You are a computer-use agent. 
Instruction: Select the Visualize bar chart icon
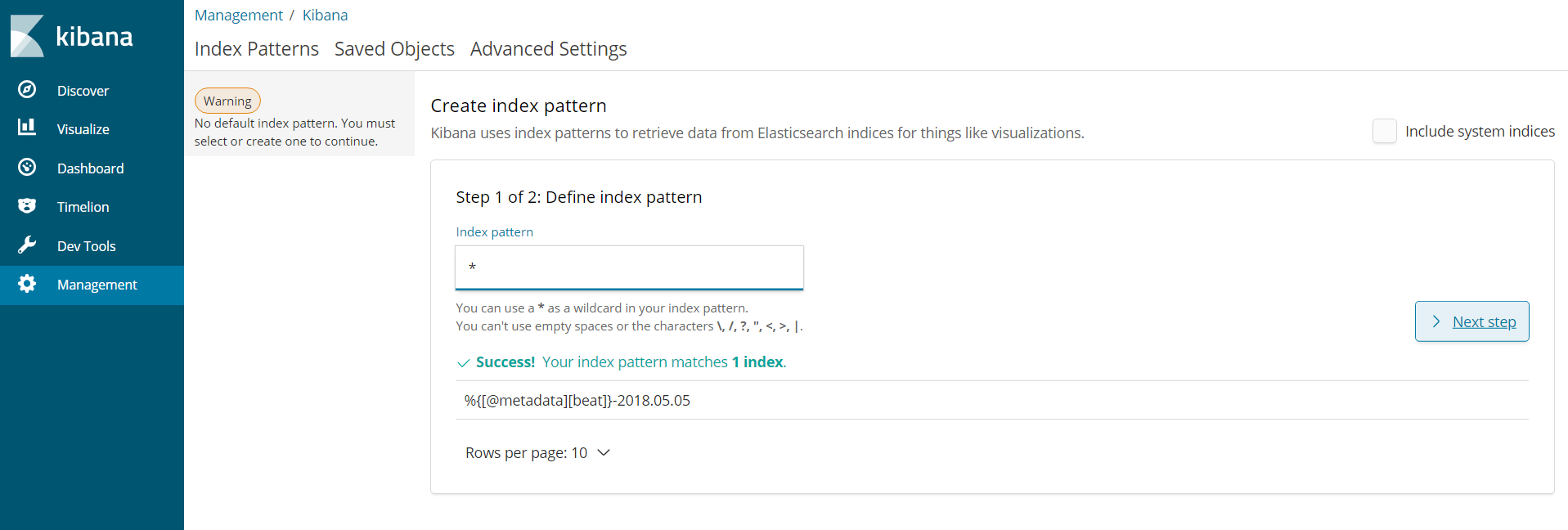pos(27,127)
